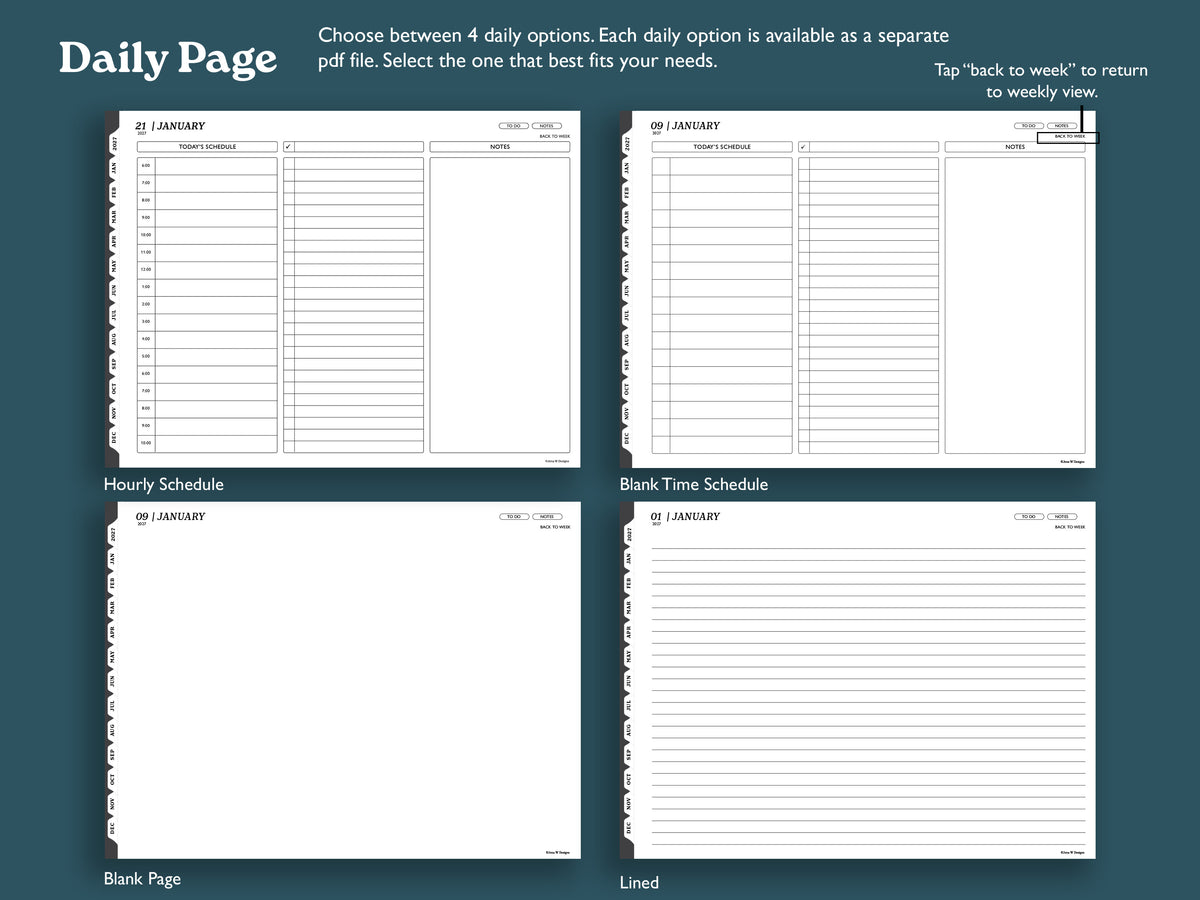Click NOTES button on the Lined page

pyautogui.click(x=1062, y=517)
